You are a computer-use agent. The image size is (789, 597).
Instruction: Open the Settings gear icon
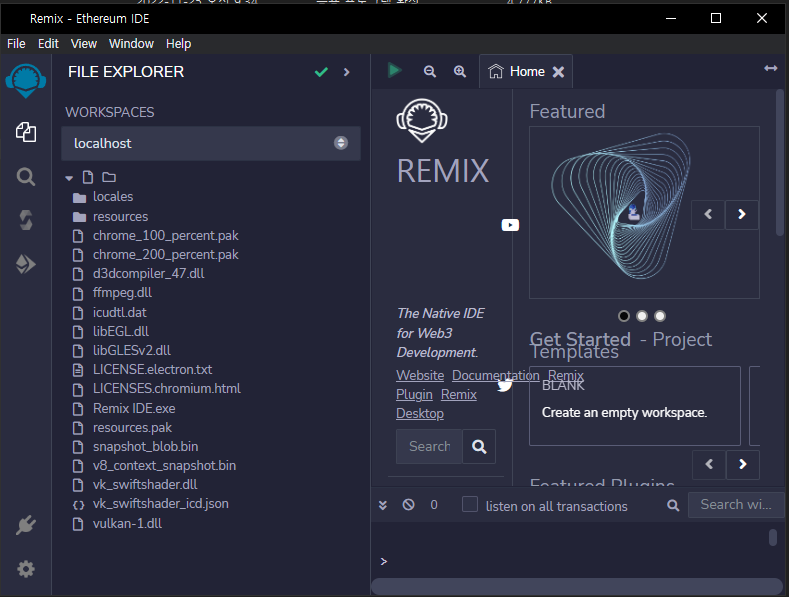coord(26,569)
